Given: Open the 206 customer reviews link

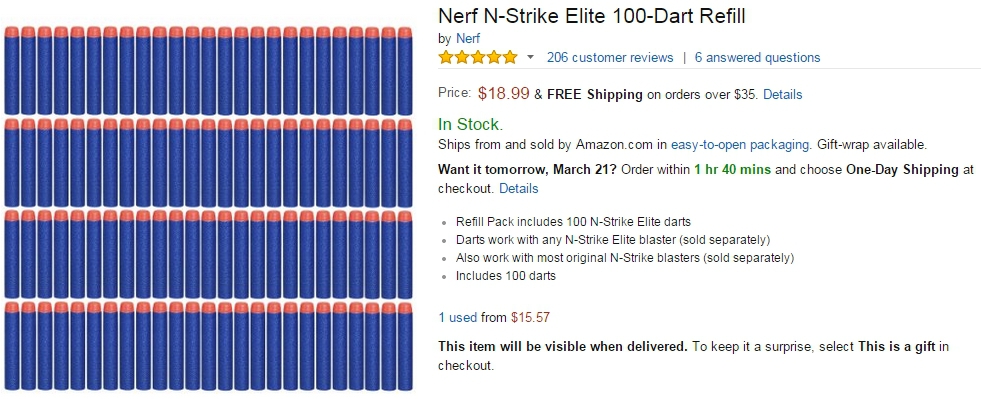Looking at the screenshot, I should coord(610,58).
